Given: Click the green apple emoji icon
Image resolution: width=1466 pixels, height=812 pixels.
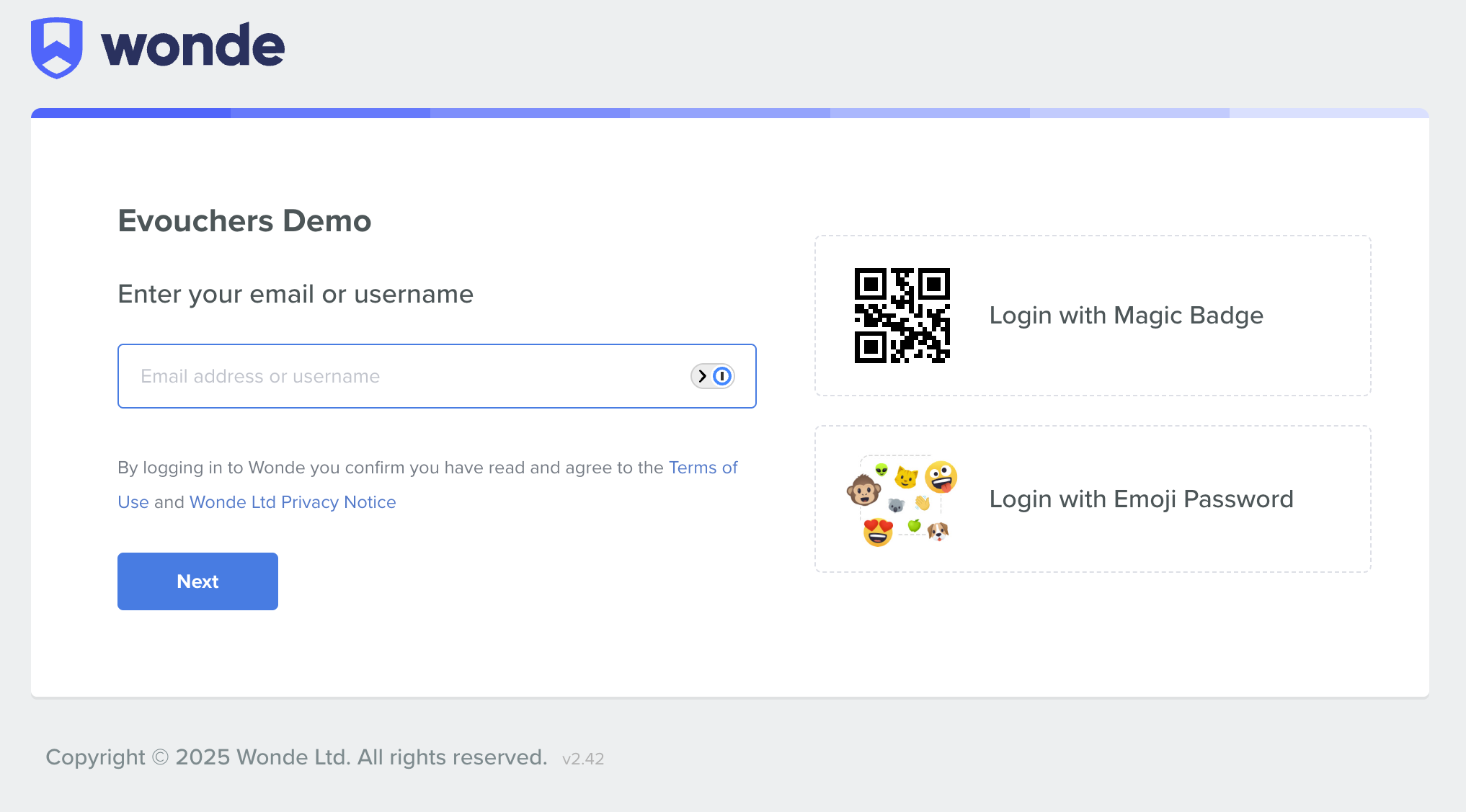Looking at the screenshot, I should point(914,526).
